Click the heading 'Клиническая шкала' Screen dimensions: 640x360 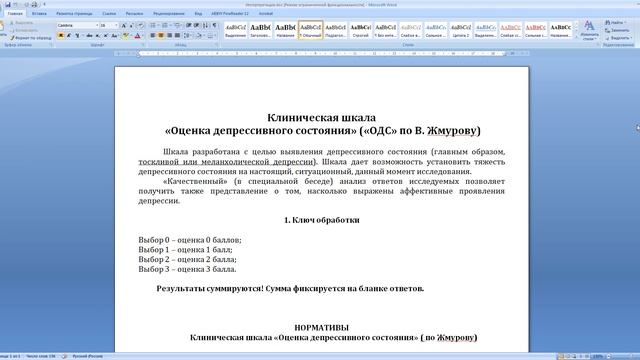pyautogui.click(x=321, y=118)
